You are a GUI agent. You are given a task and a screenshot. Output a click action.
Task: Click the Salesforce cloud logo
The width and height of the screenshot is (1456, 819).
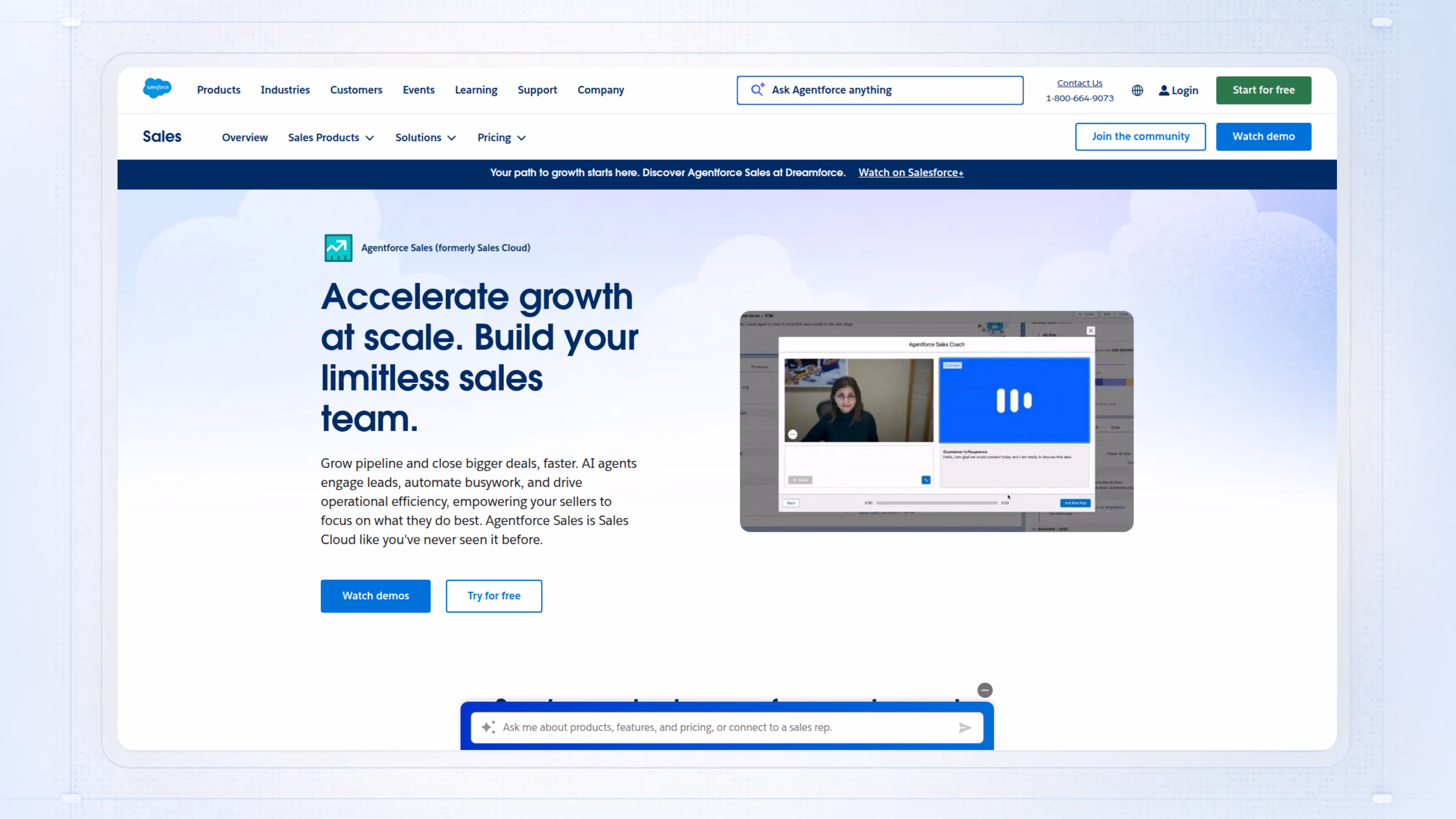click(x=157, y=88)
